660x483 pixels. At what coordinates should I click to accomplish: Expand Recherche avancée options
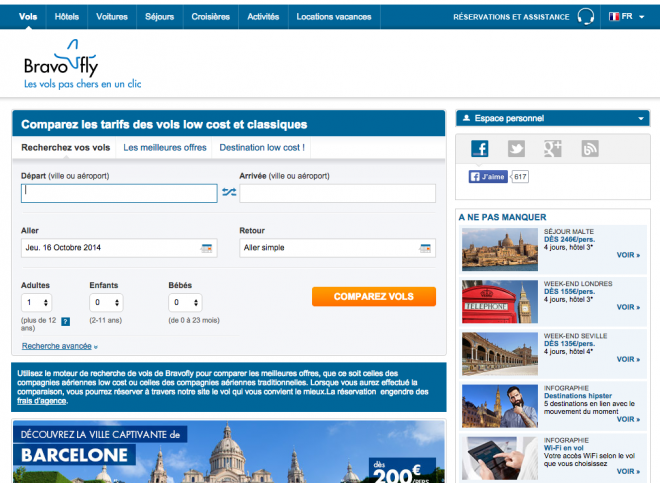[x=59, y=346]
